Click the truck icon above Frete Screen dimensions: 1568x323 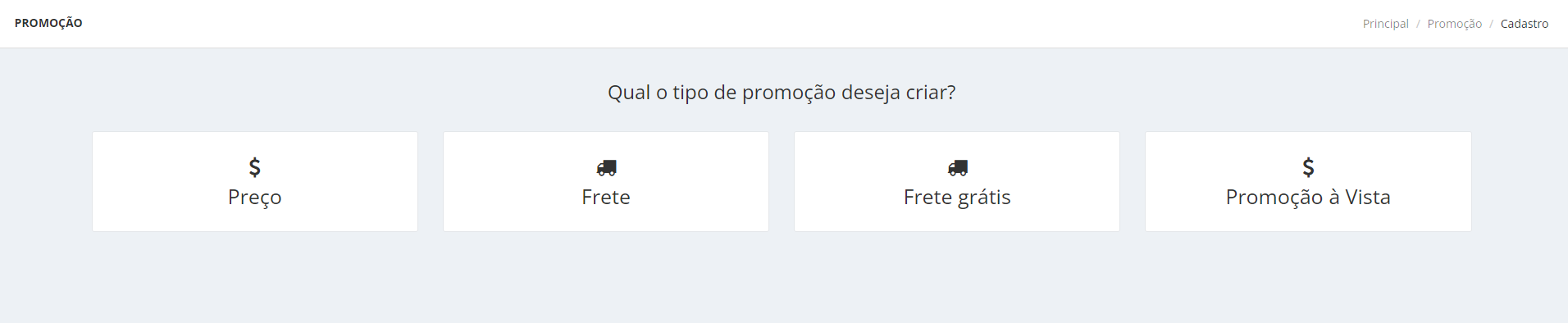(x=606, y=168)
